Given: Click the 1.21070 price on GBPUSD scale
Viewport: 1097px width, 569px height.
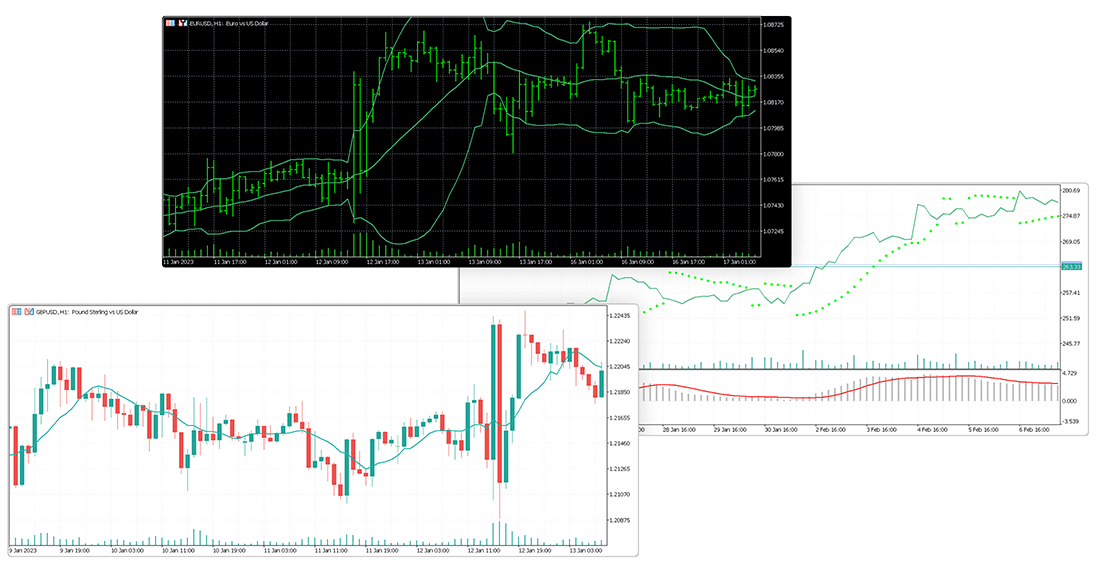Looking at the screenshot, I should (x=620, y=495).
